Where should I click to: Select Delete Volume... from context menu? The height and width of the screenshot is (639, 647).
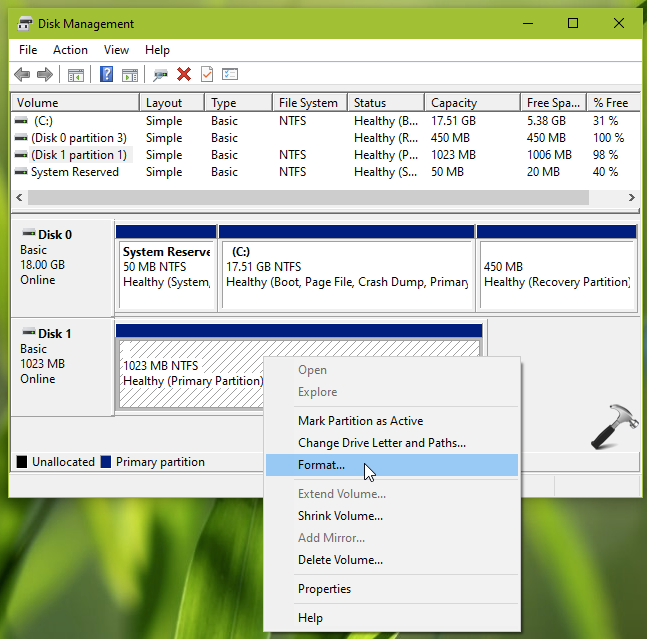pyautogui.click(x=340, y=560)
